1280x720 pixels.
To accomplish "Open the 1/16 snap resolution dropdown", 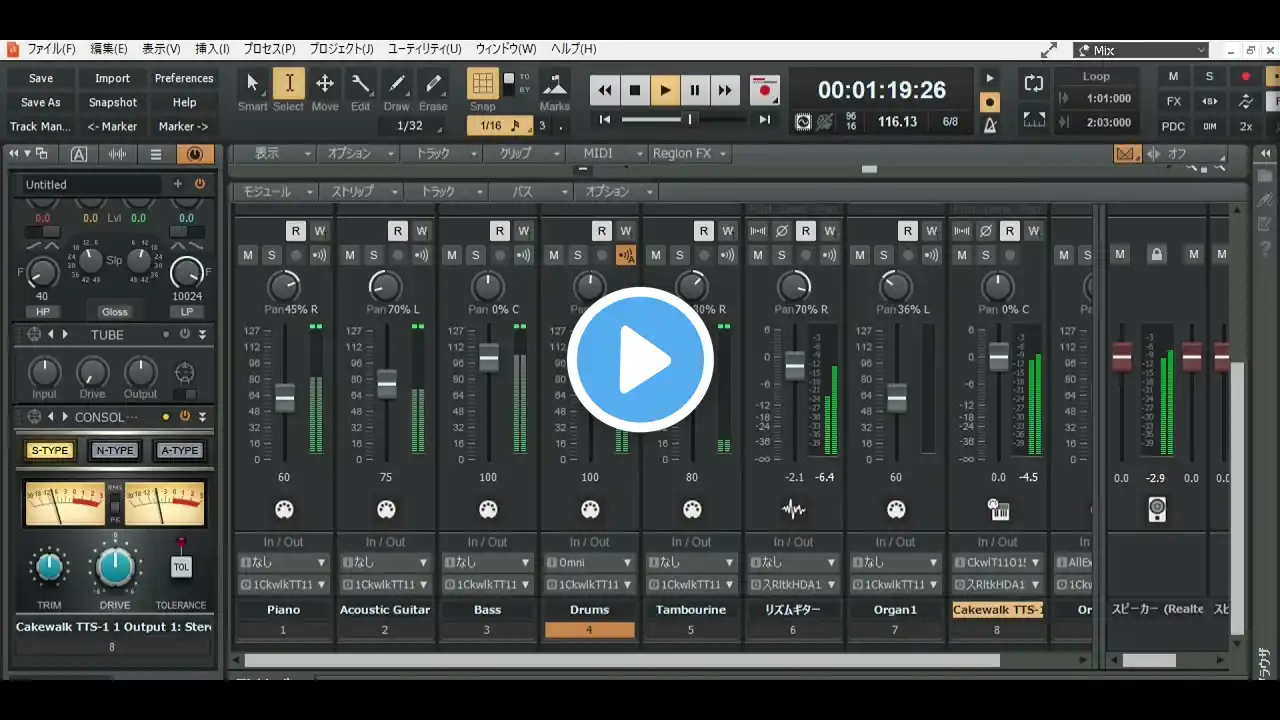I will [x=500, y=125].
